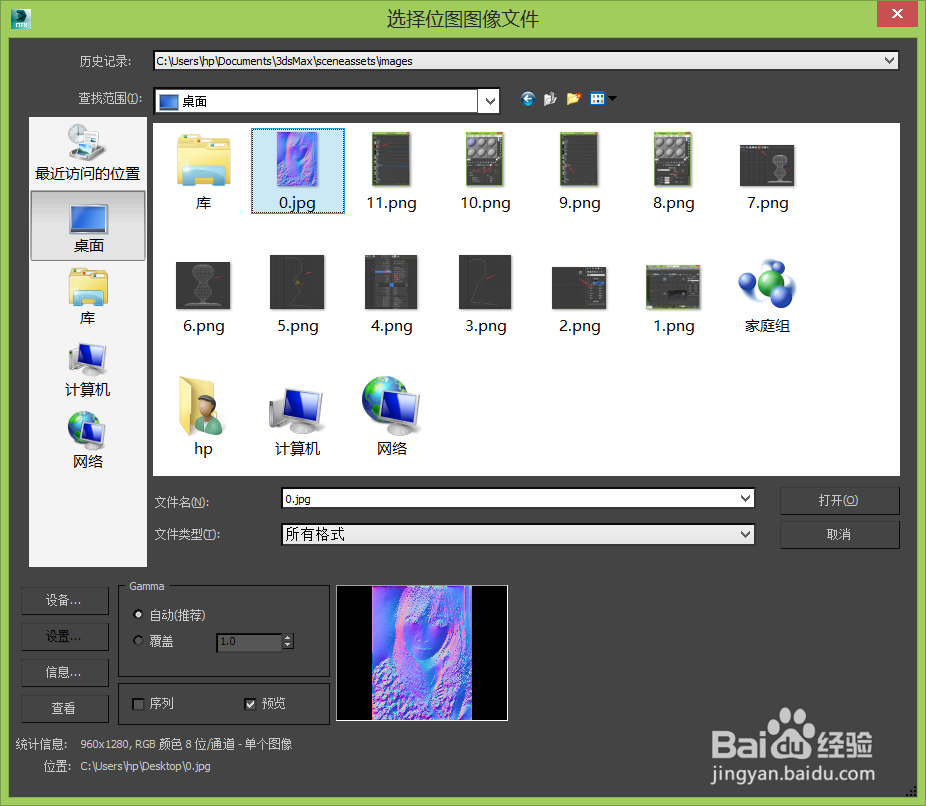Select the 覆盖 gamma radio button
The image size is (926, 806).
click(x=138, y=641)
